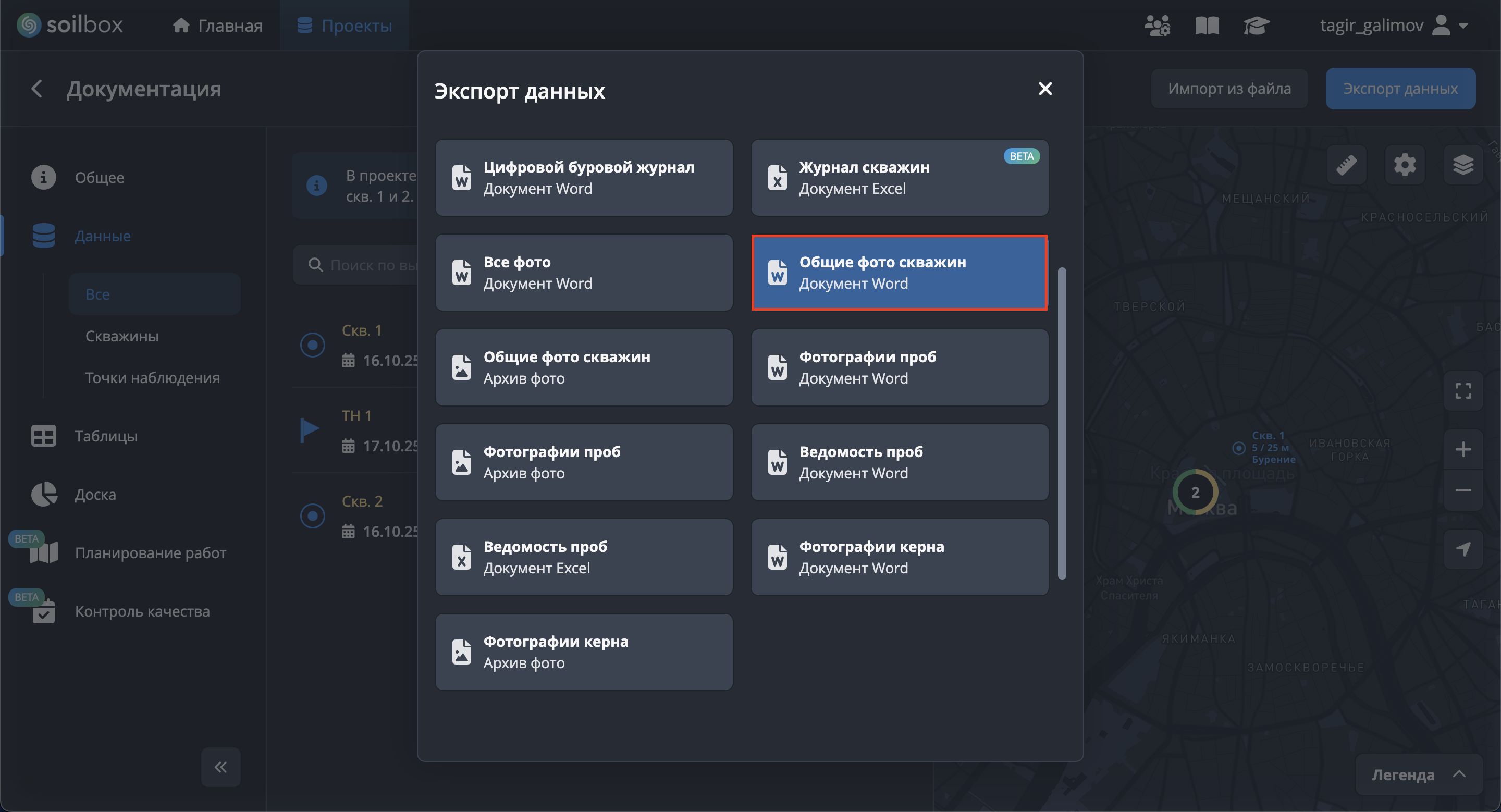Viewport: 1501px width, 812px height.
Task: Select Цифровой буровой журнал Word export
Action: point(584,178)
